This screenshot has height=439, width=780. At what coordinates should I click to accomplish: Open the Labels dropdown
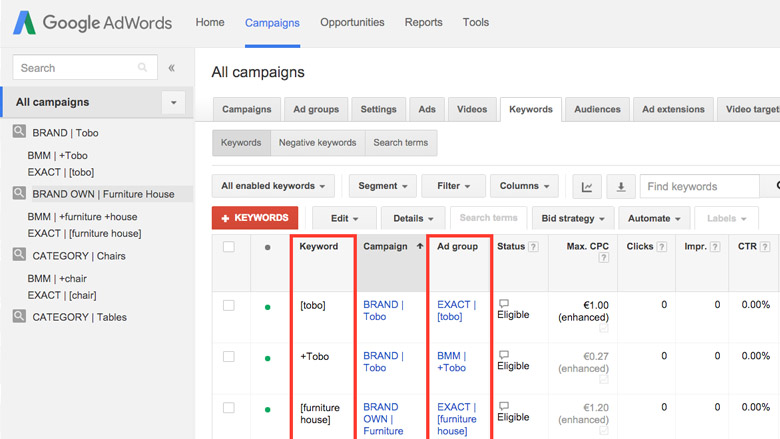coord(726,218)
